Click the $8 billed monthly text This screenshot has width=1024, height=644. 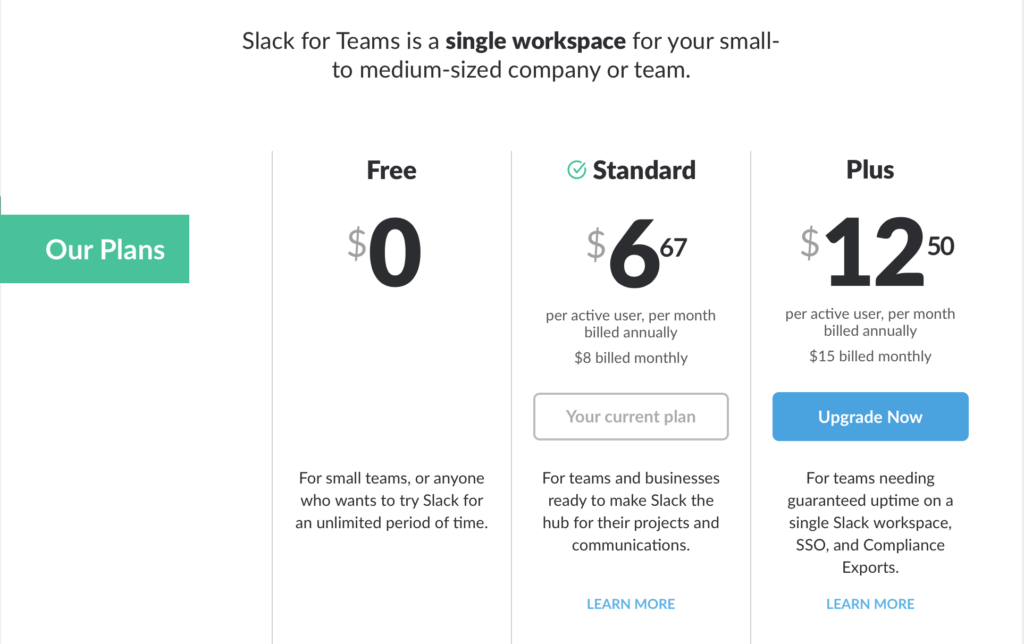631,358
